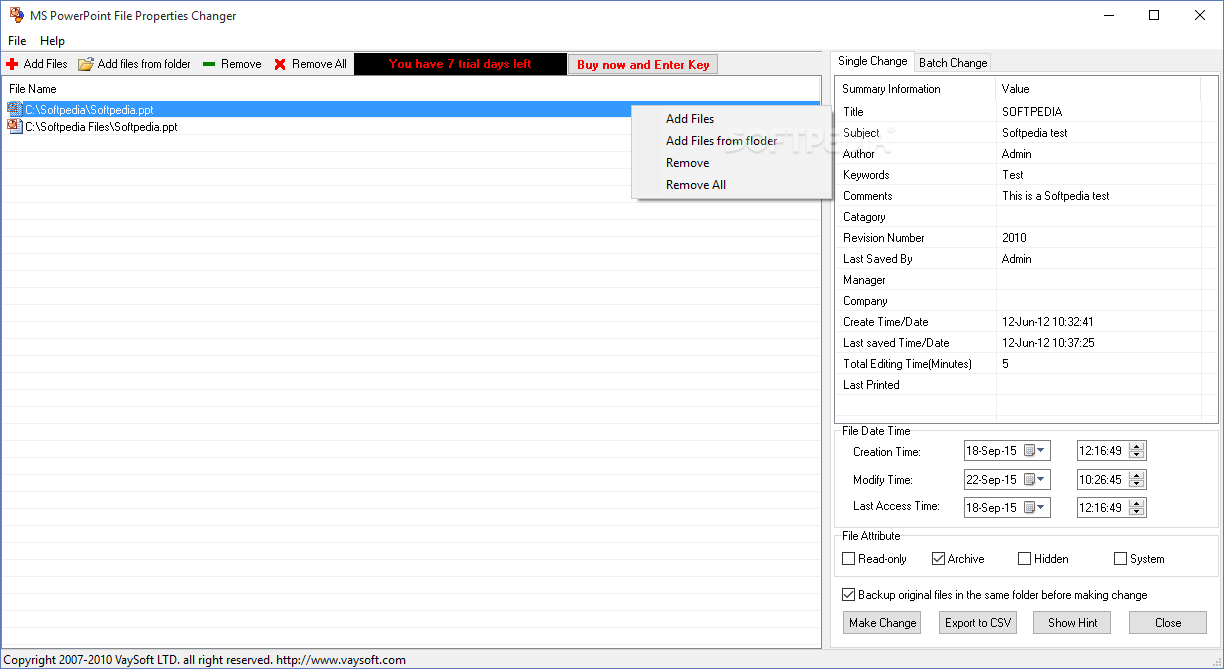This screenshot has width=1224, height=669.
Task: Switch to the Single Change tab
Action: pyautogui.click(x=872, y=61)
